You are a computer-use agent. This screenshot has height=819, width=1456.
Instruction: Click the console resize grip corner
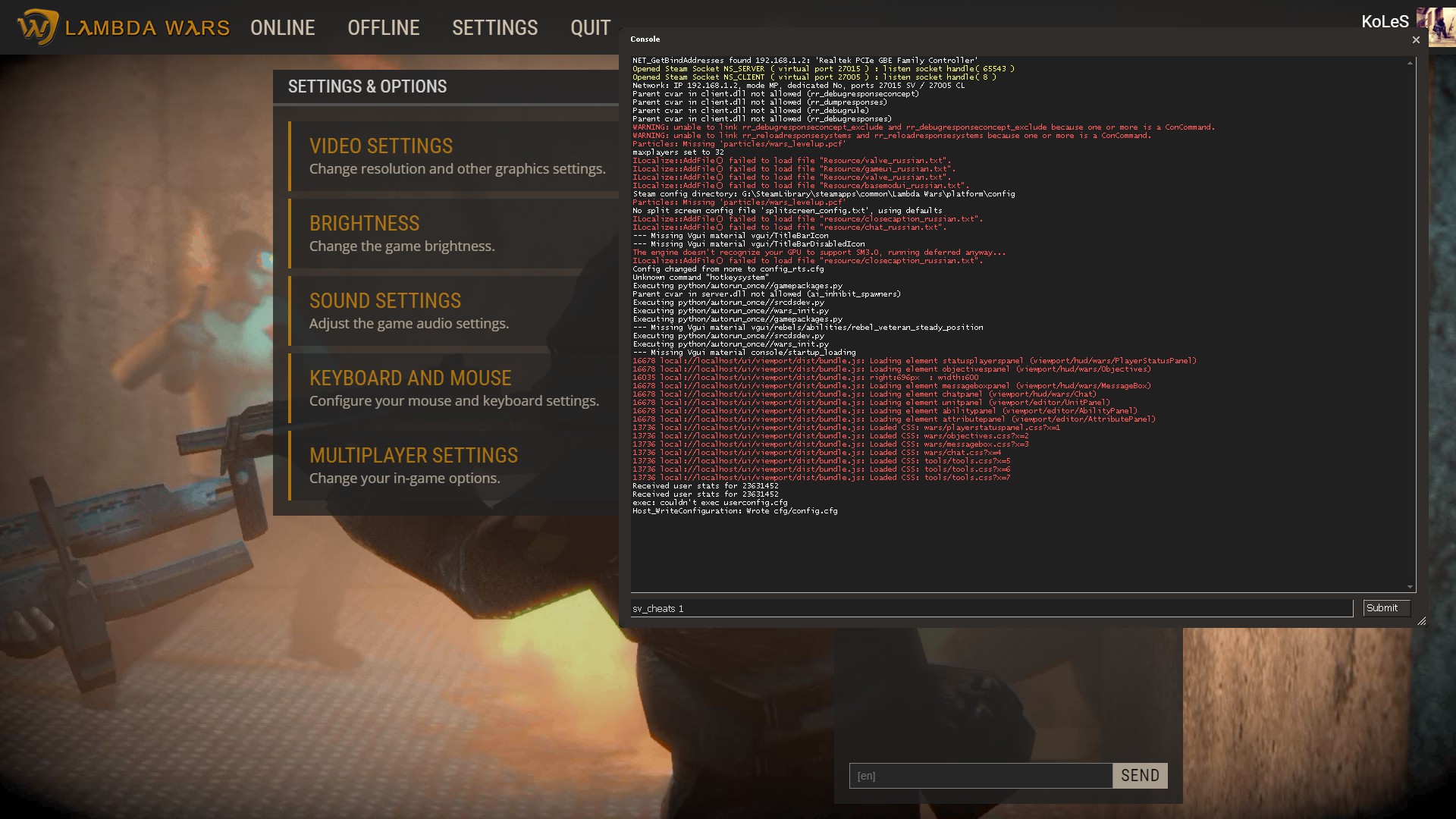pos(1421,621)
